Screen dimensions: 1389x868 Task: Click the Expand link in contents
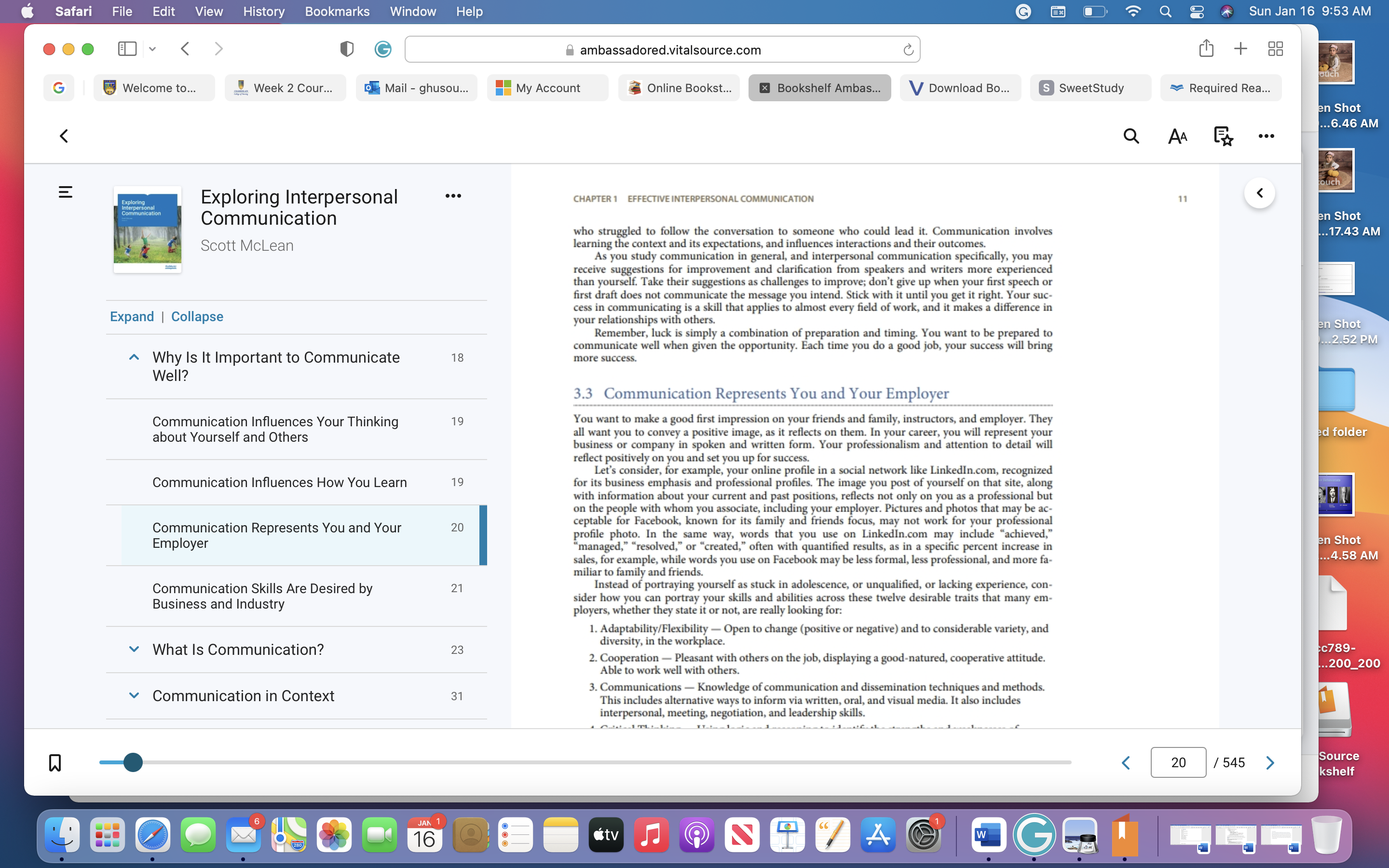pyautogui.click(x=132, y=316)
